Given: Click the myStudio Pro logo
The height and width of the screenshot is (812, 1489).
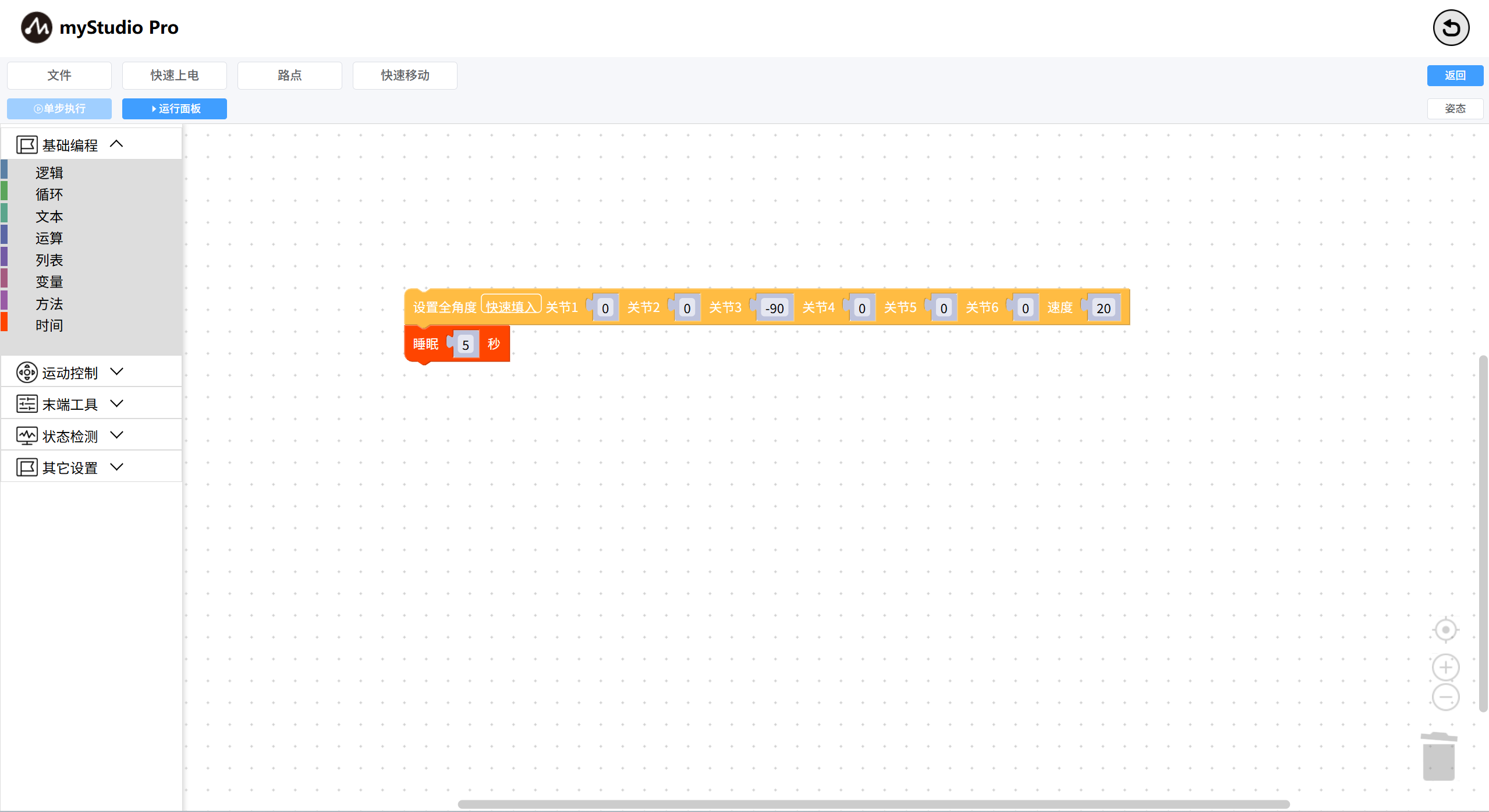Looking at the screenshot, I should point(37,27).
